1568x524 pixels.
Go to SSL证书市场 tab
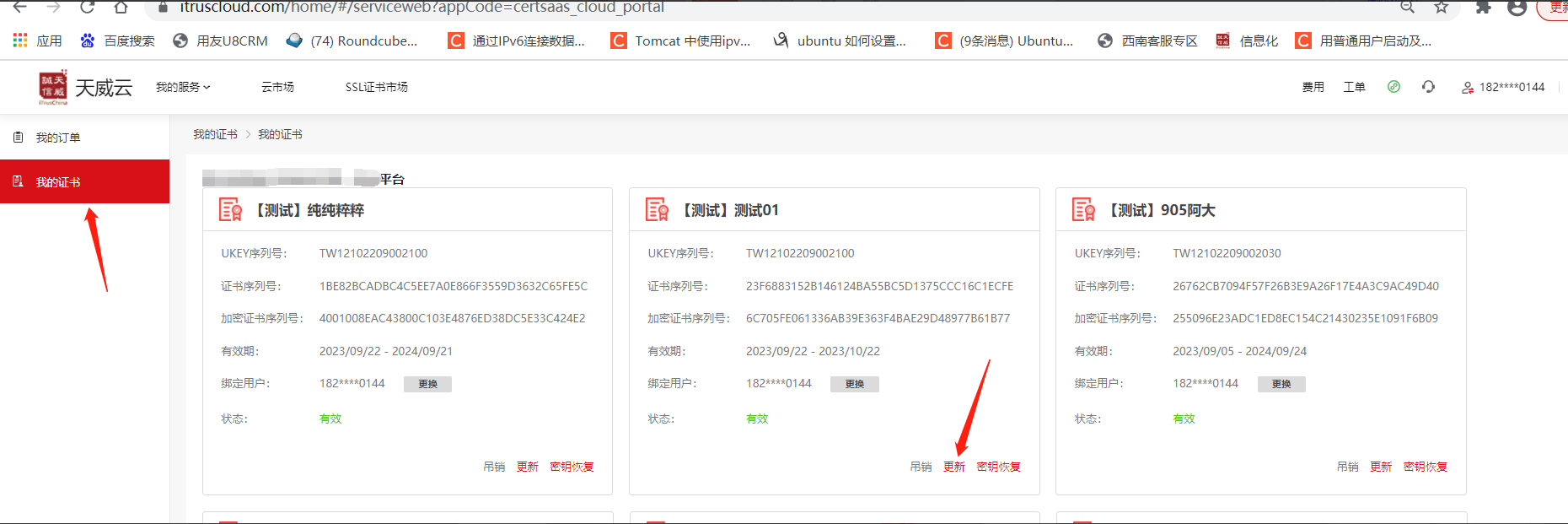(376, 87)
